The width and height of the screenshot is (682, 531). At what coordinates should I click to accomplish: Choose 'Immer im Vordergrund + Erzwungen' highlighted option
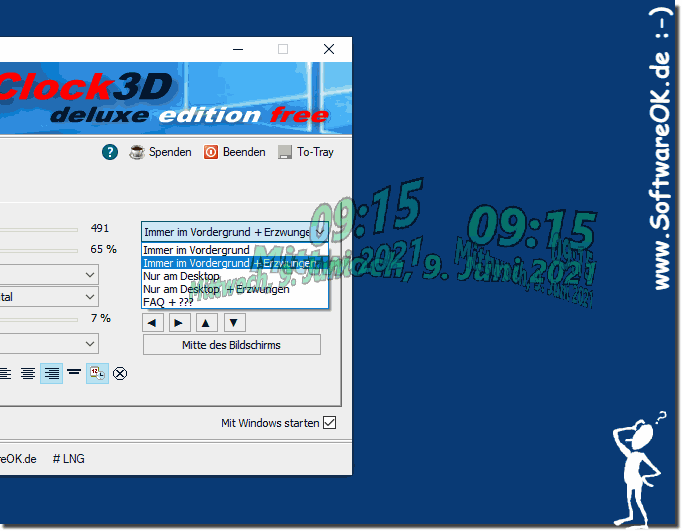coord(235,263)
